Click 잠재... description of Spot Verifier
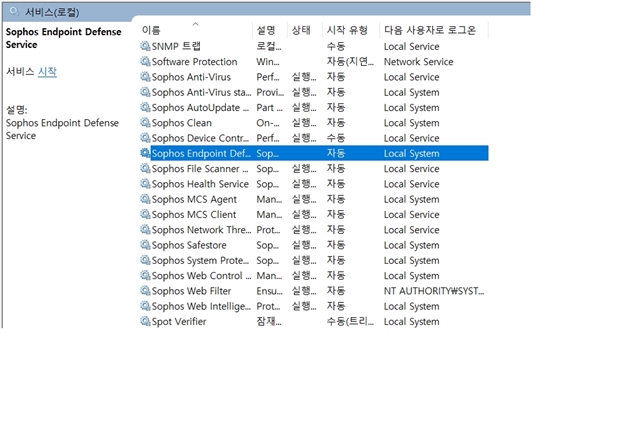Screen dimensions: 640x440 tap(269, 322)
